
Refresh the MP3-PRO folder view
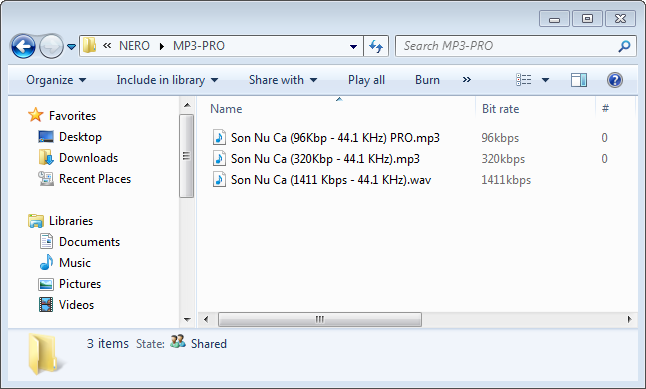(376, 46)
